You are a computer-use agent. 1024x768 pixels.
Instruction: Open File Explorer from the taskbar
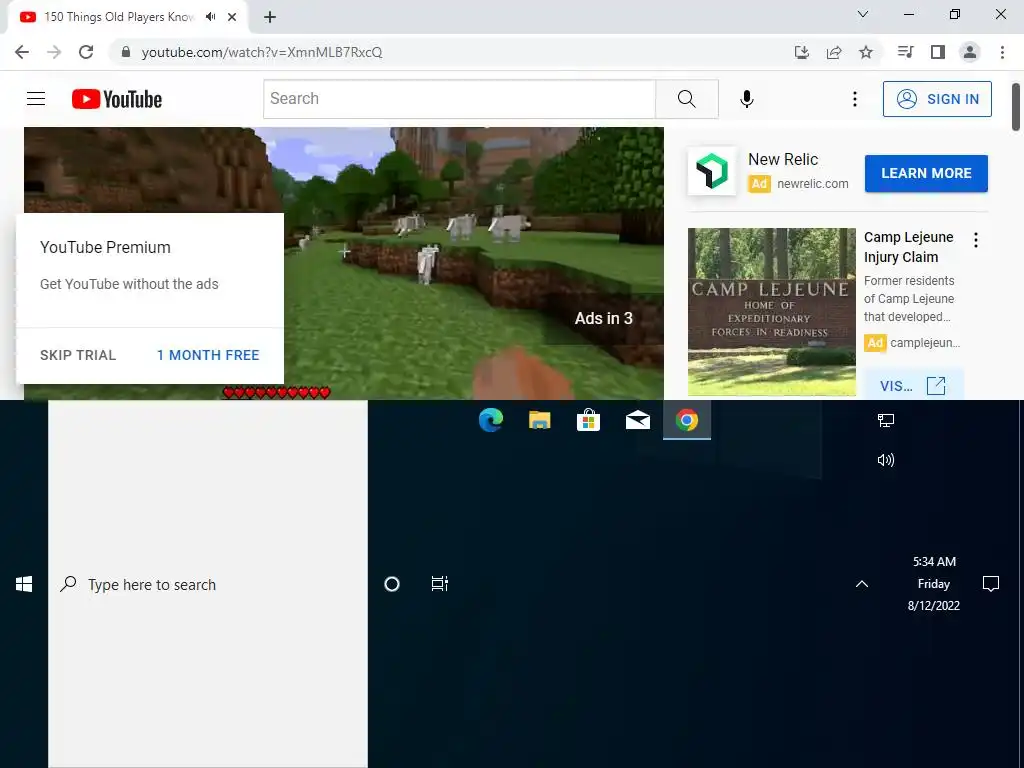pyautogui.click(x=539, y=420)
